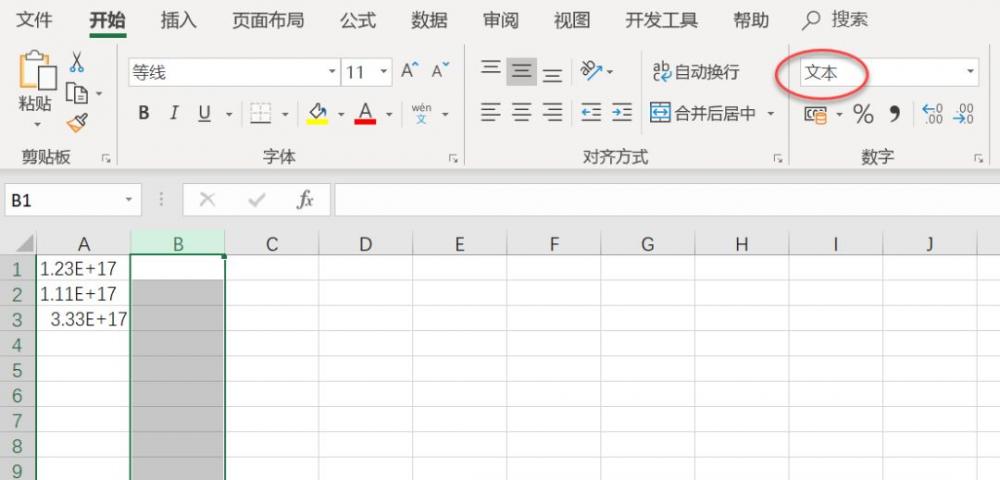The height and width of the screenshot is (480, 1000).
Task: Decrease decimal places icon
Action: tap(963, 114)
